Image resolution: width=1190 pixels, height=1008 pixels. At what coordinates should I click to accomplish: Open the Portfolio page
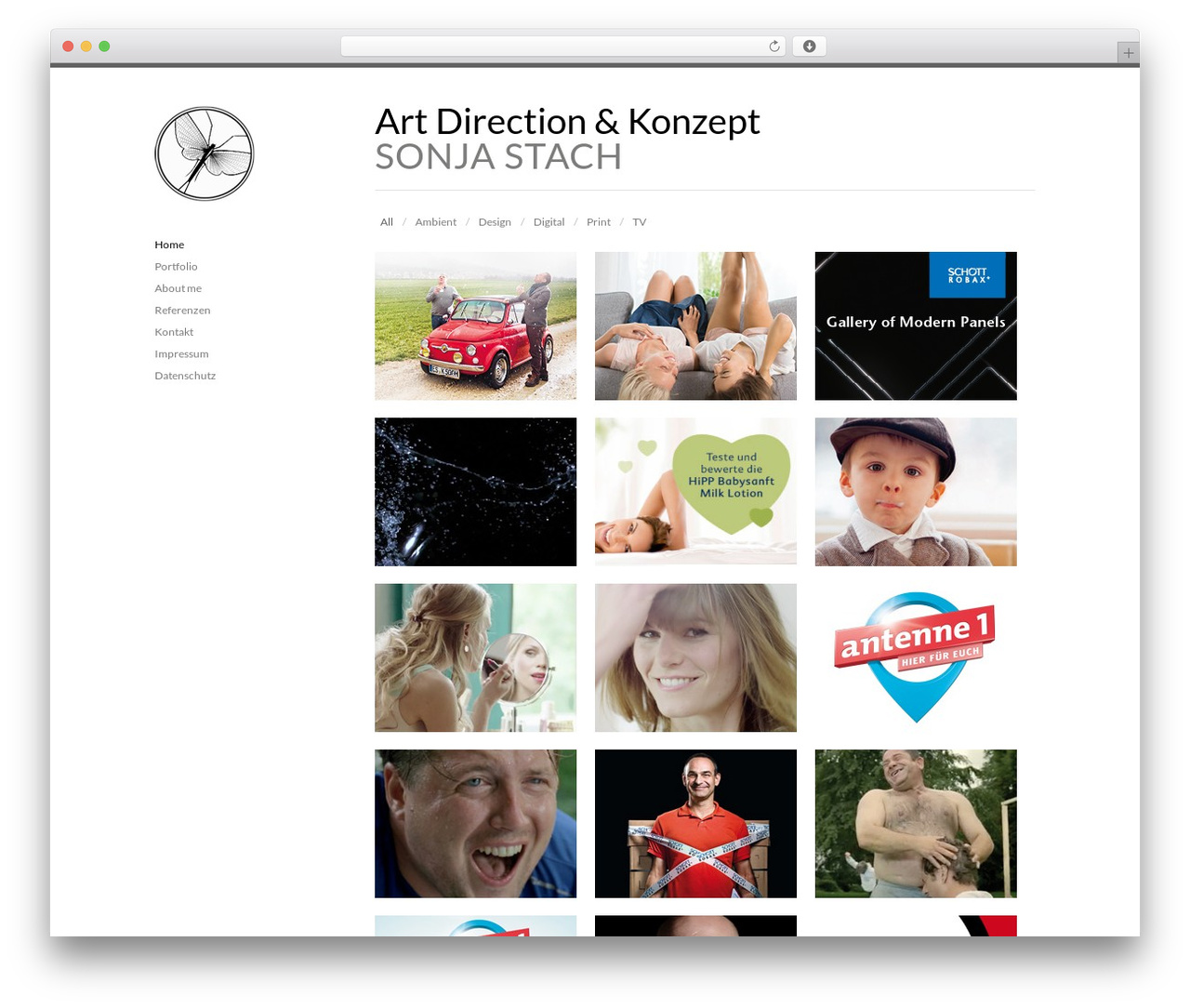tap(176, 267)
